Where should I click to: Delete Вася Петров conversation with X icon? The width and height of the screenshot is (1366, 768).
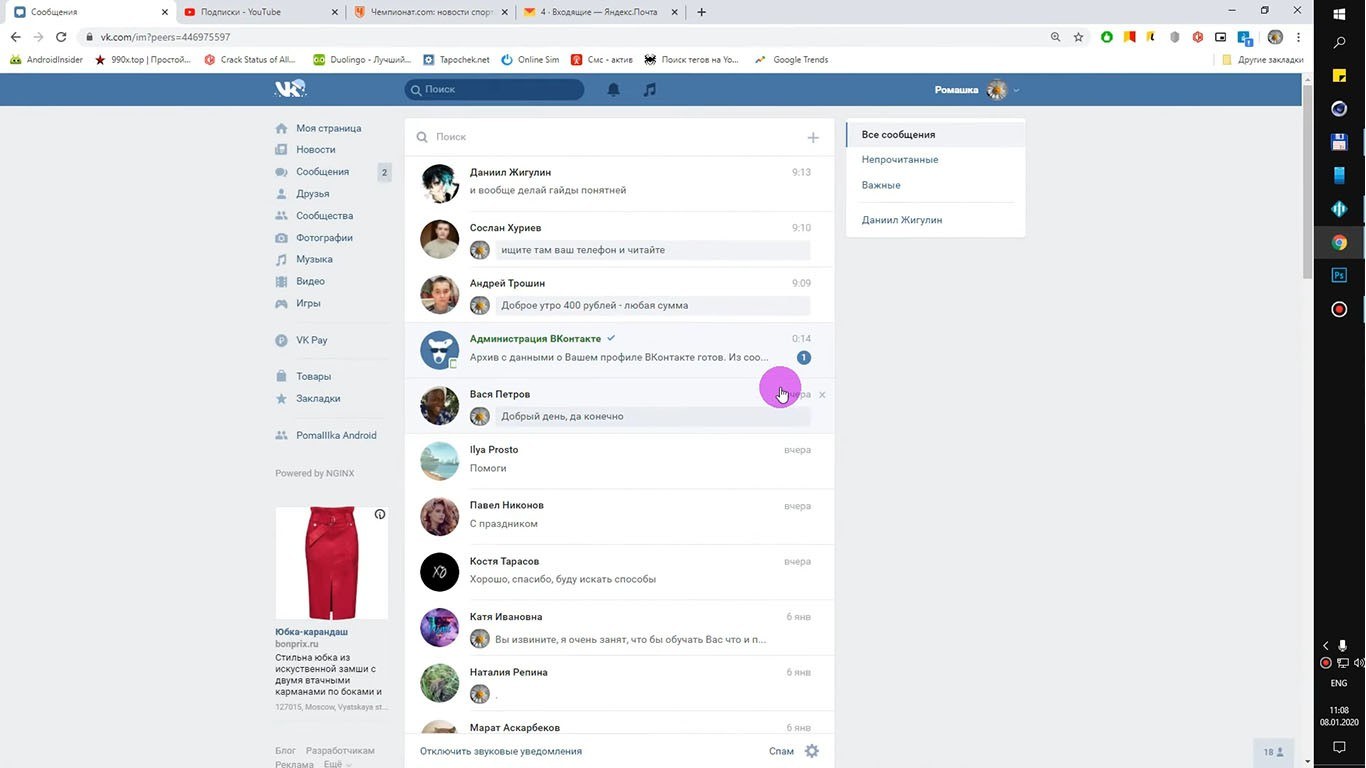822,395
